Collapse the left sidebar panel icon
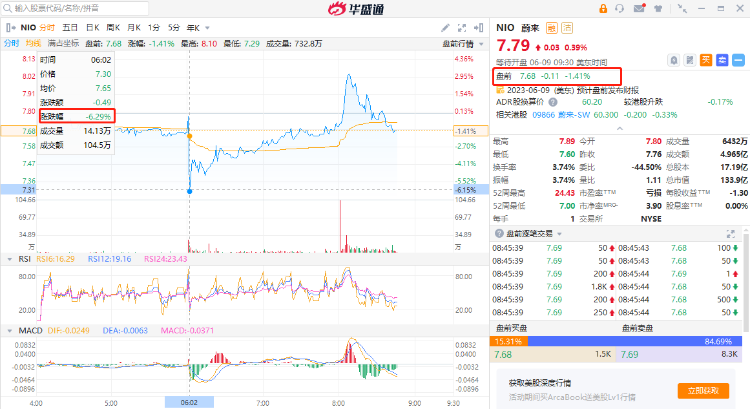Viewport: 750px width, 409px height. [11, 28]
